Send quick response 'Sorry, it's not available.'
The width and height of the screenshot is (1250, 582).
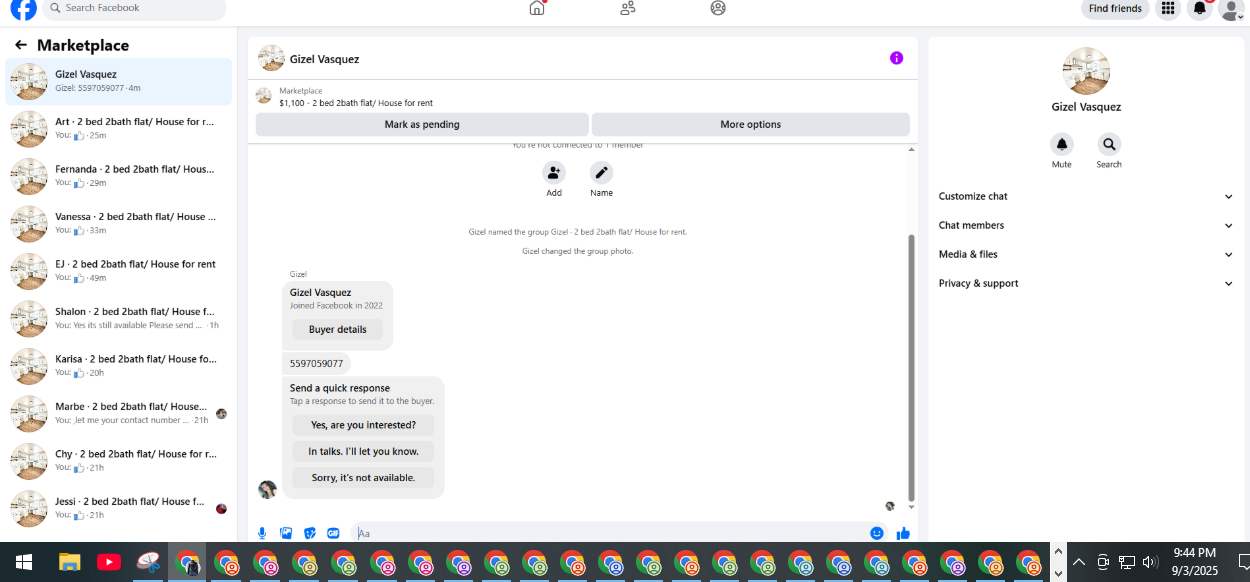click(x=363, y=478)
